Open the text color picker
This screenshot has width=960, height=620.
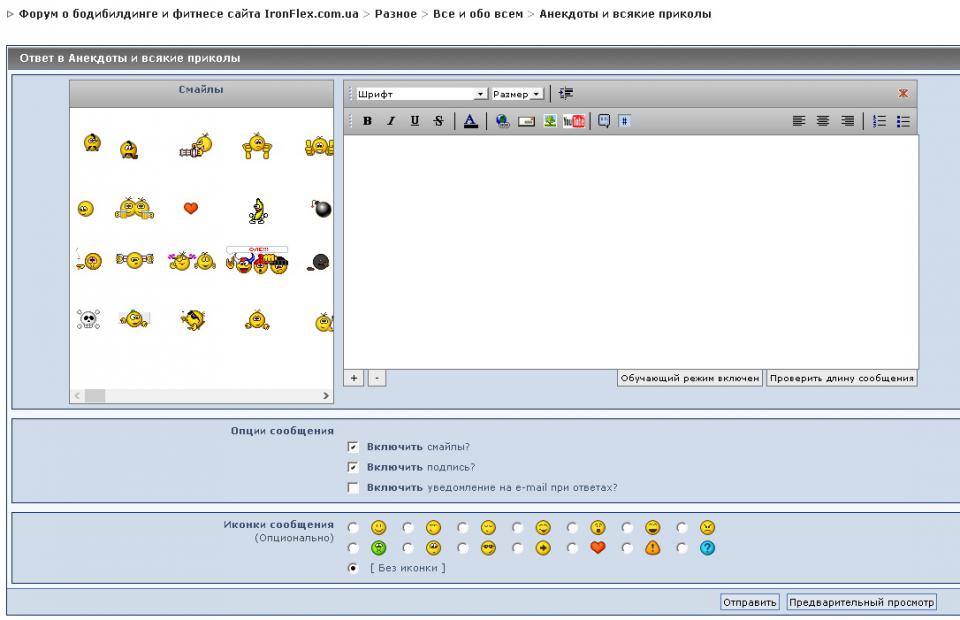[470, 121]
